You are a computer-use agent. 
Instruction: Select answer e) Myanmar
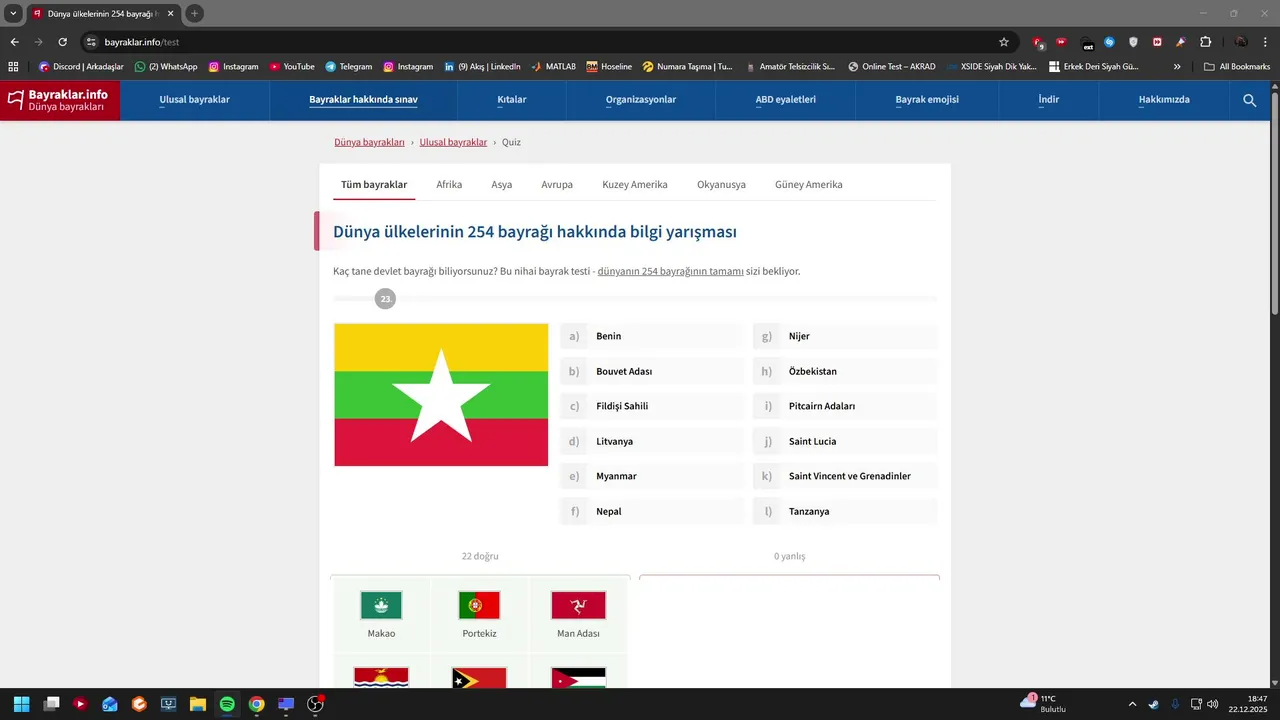point(652,476)
